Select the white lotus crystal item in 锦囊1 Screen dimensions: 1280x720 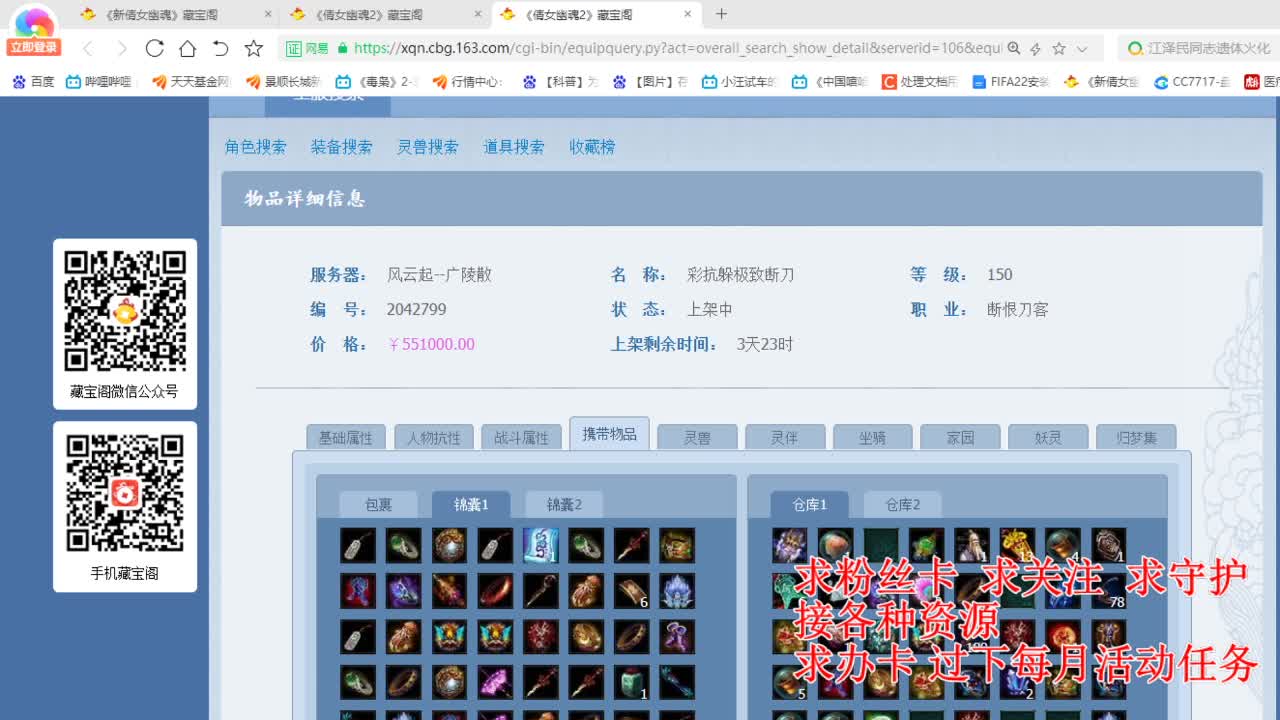click(x=677, y=591)
